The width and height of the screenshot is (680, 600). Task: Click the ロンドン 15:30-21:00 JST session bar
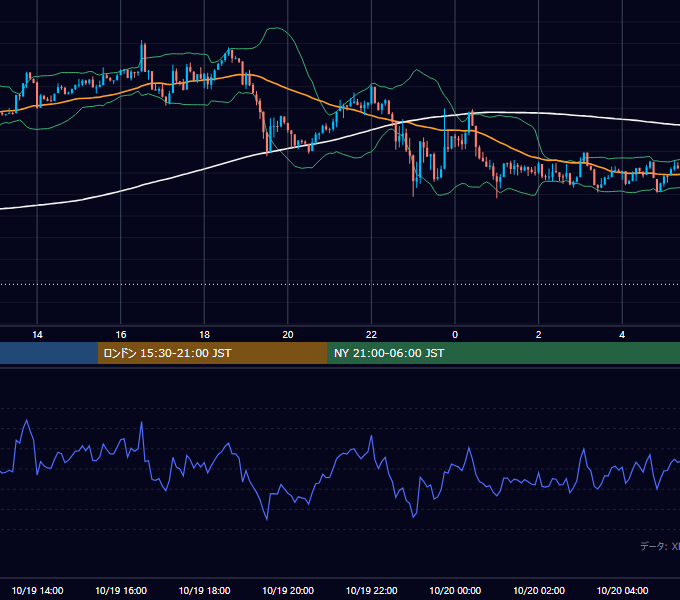point(212,353)
